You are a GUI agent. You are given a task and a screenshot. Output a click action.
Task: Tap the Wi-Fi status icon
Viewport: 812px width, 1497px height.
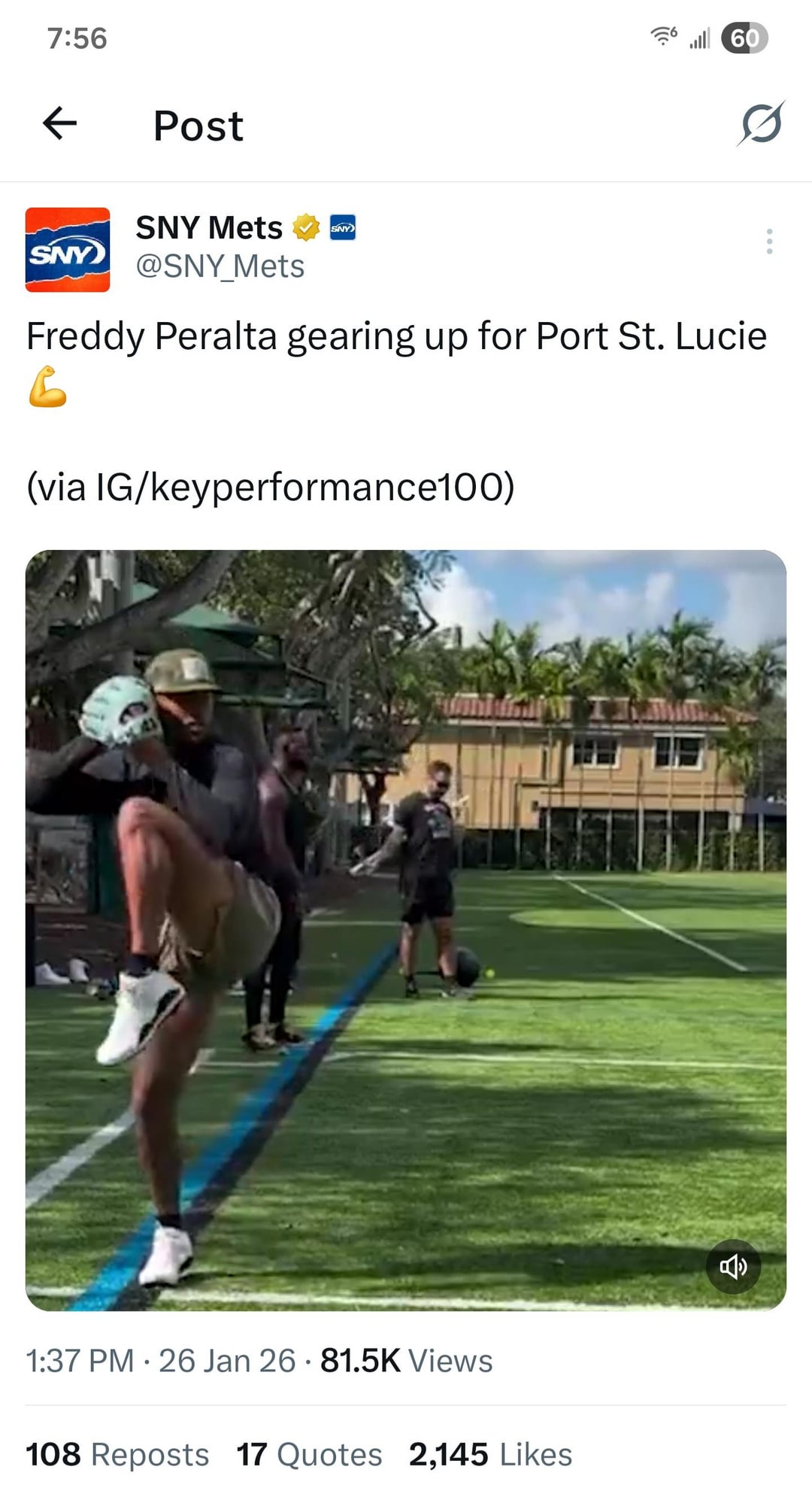tap(664, 36)
